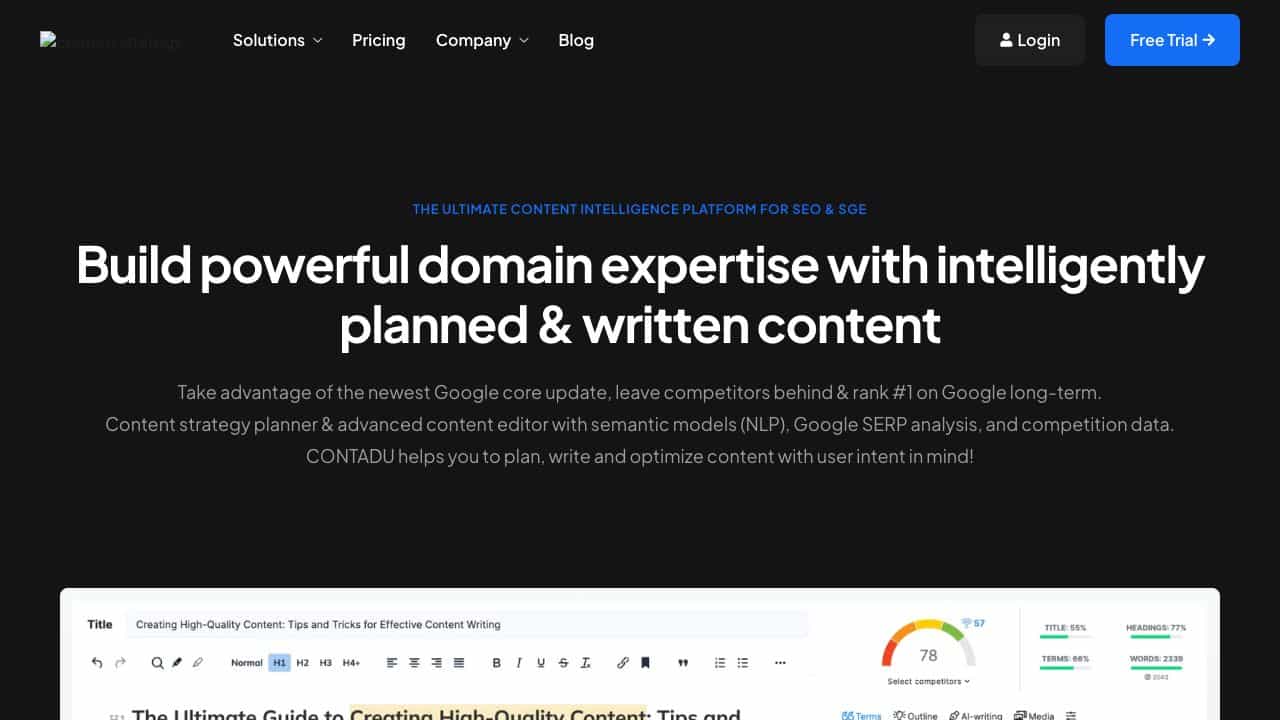This screenshot has height=720, width=1280.
Task: Insert a blockquote with the quote icon
Action: pos(683,662)
